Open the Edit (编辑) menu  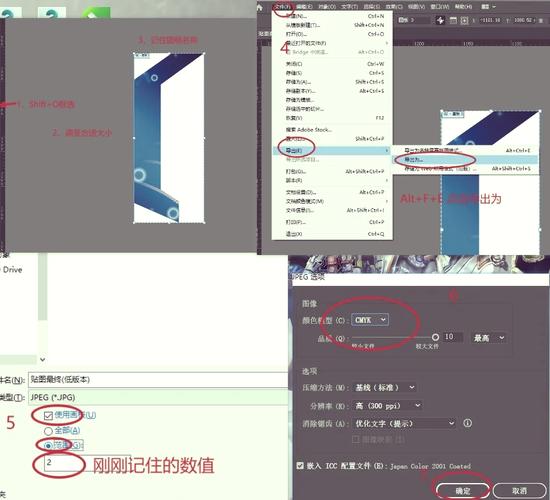304,7
